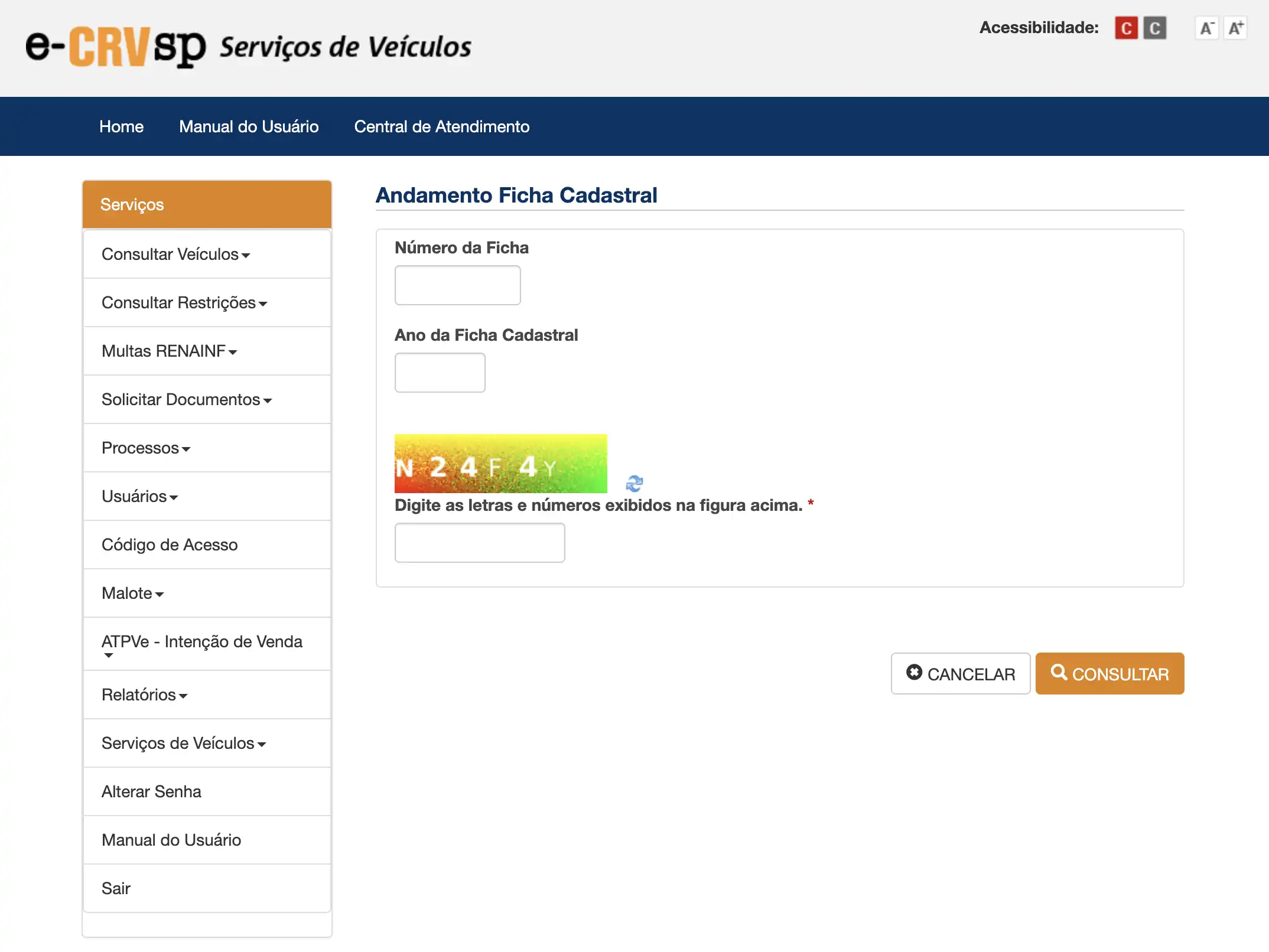Refresh the captcha image

634,484
